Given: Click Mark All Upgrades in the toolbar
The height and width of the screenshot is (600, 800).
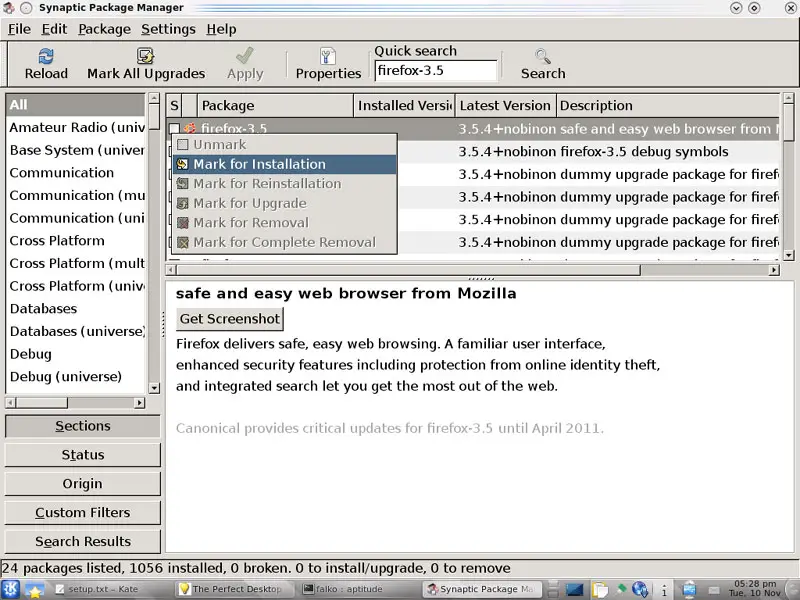Looking at the screenshot, I should pos(146,64).
